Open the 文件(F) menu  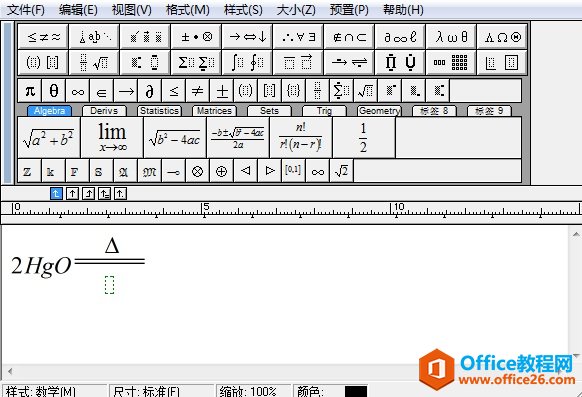26,10
